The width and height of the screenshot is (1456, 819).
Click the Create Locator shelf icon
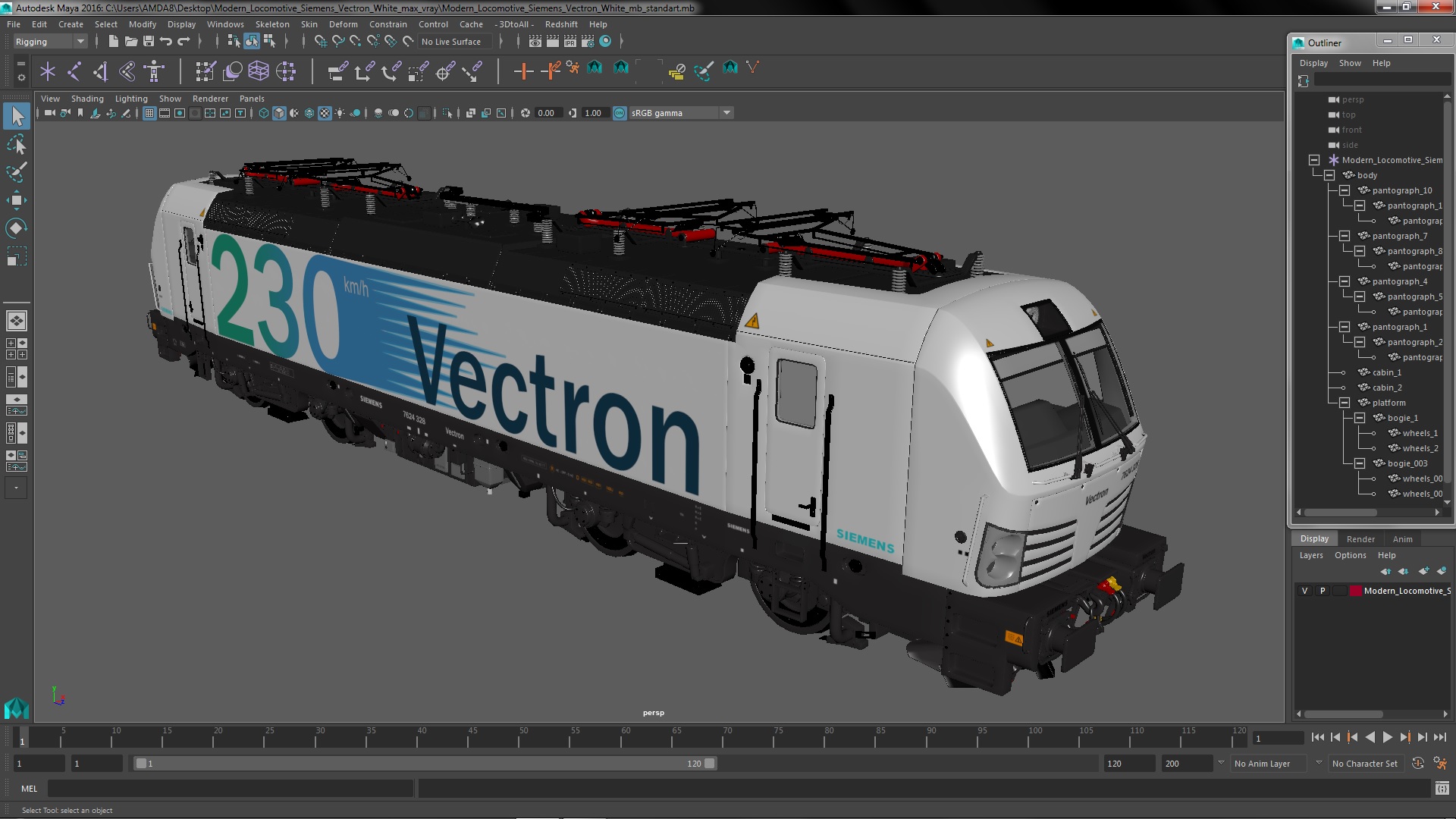(x=48, y=71)
